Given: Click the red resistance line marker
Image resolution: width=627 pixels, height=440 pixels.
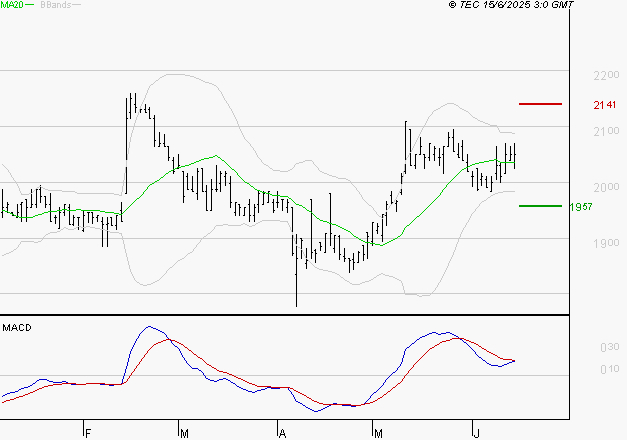Looking at the screenshot, I should (540, 104).
